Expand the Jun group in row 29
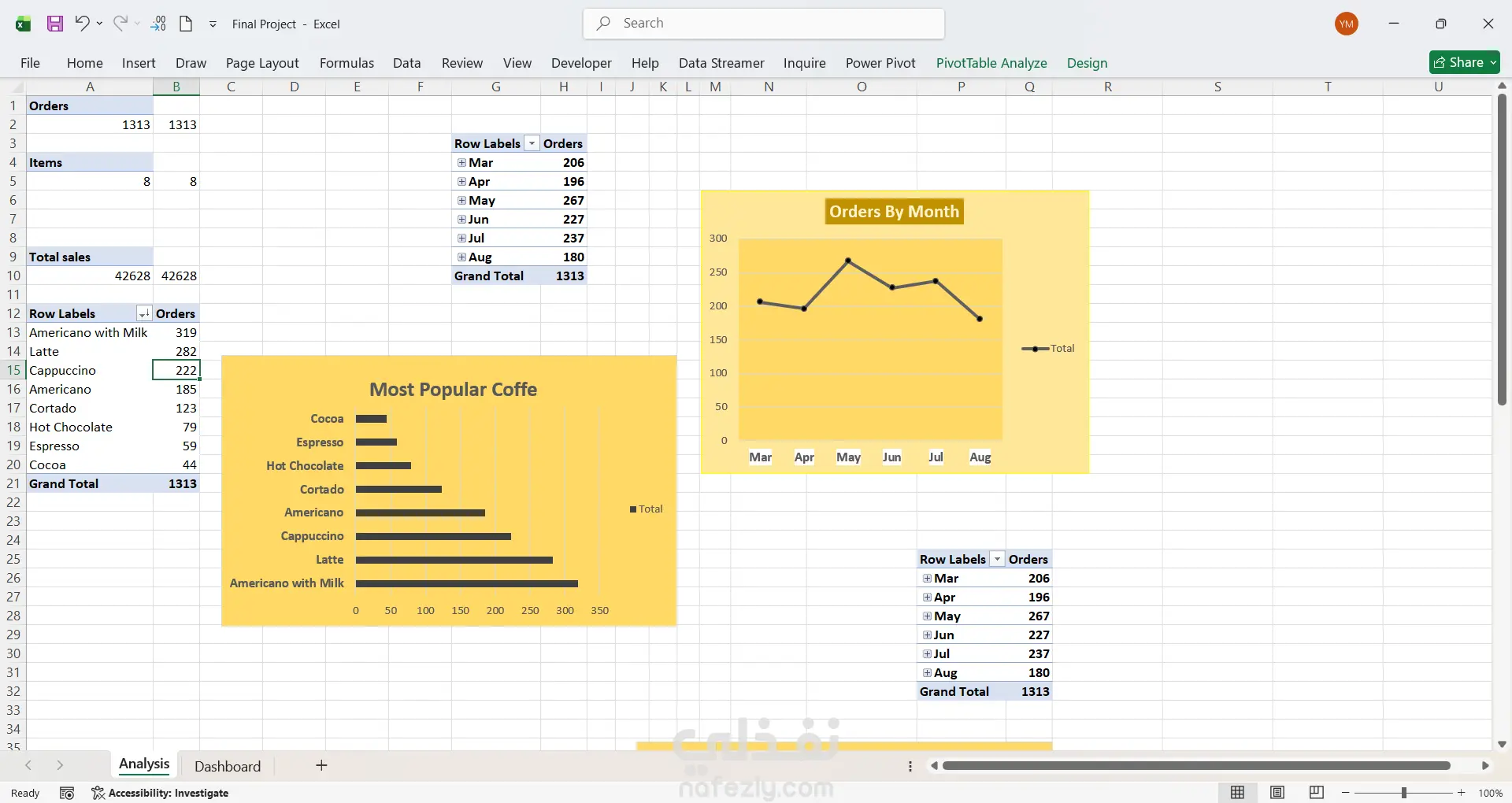This screenshot has height=803, width=1512. 927,635
